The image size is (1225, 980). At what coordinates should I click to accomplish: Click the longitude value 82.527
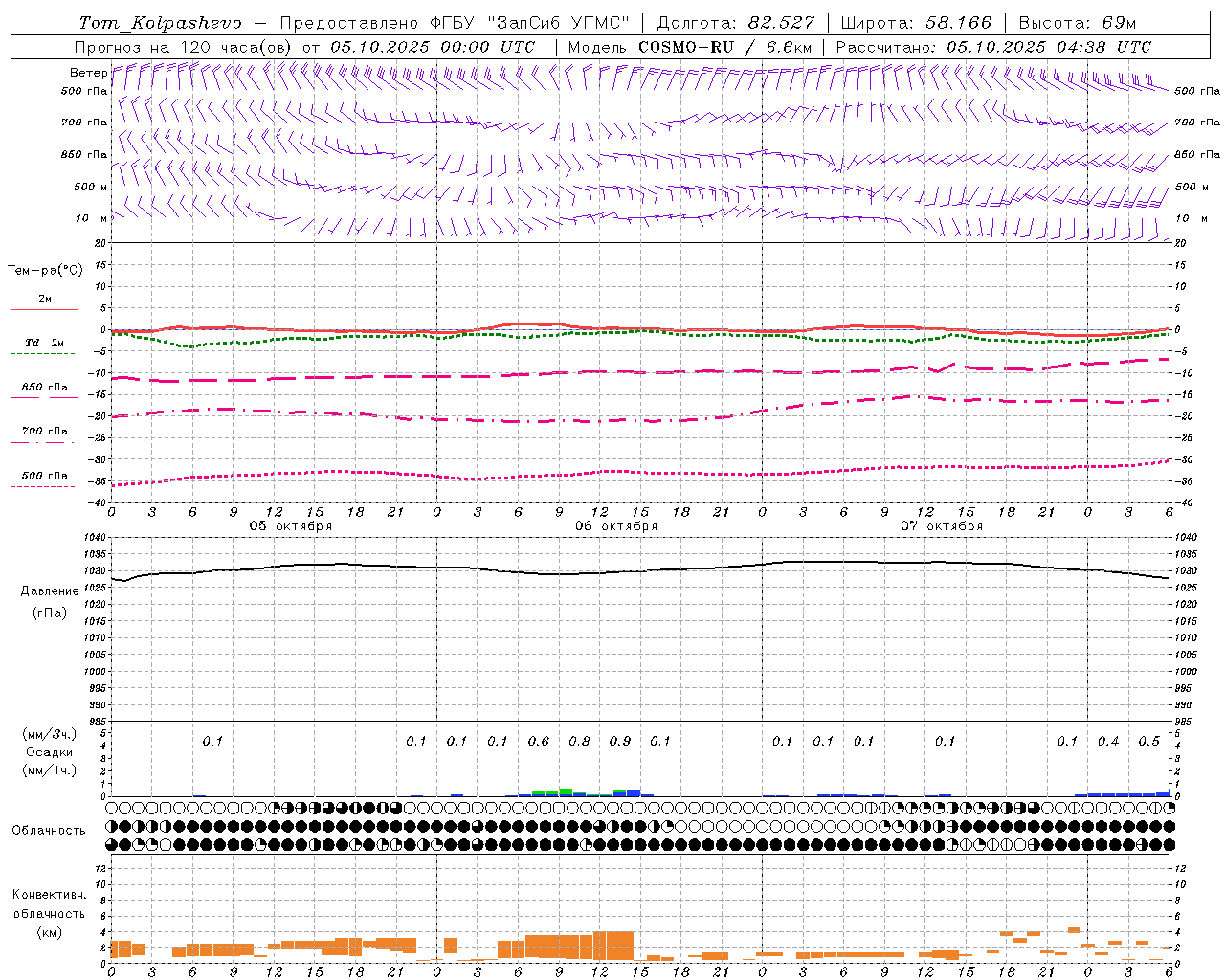[783, 23]
